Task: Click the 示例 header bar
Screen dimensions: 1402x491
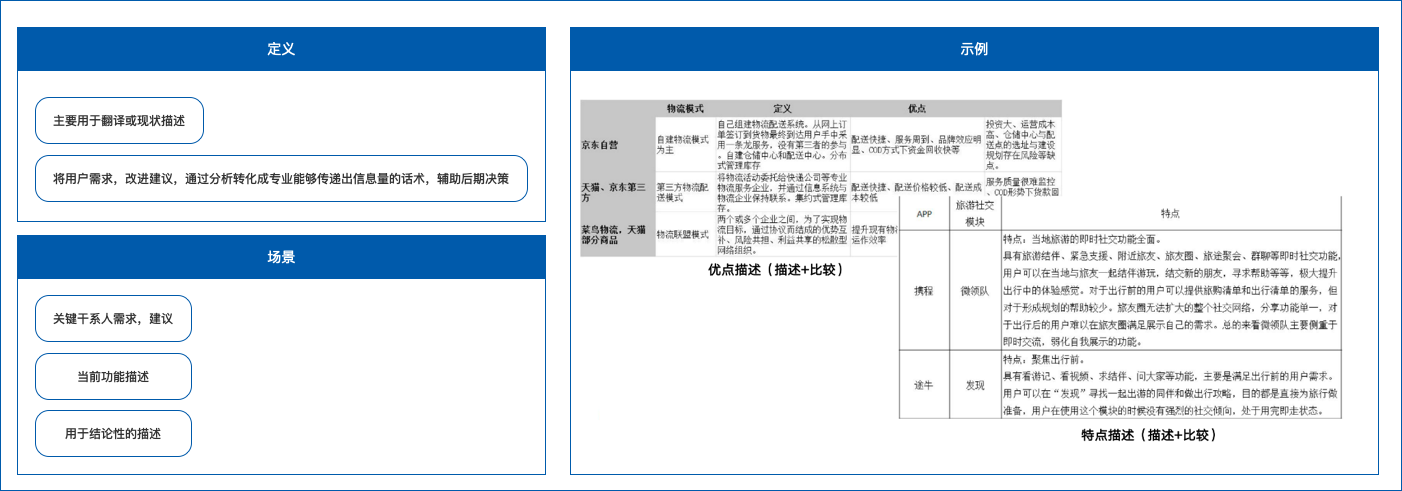Action: [x=974, y=49]
